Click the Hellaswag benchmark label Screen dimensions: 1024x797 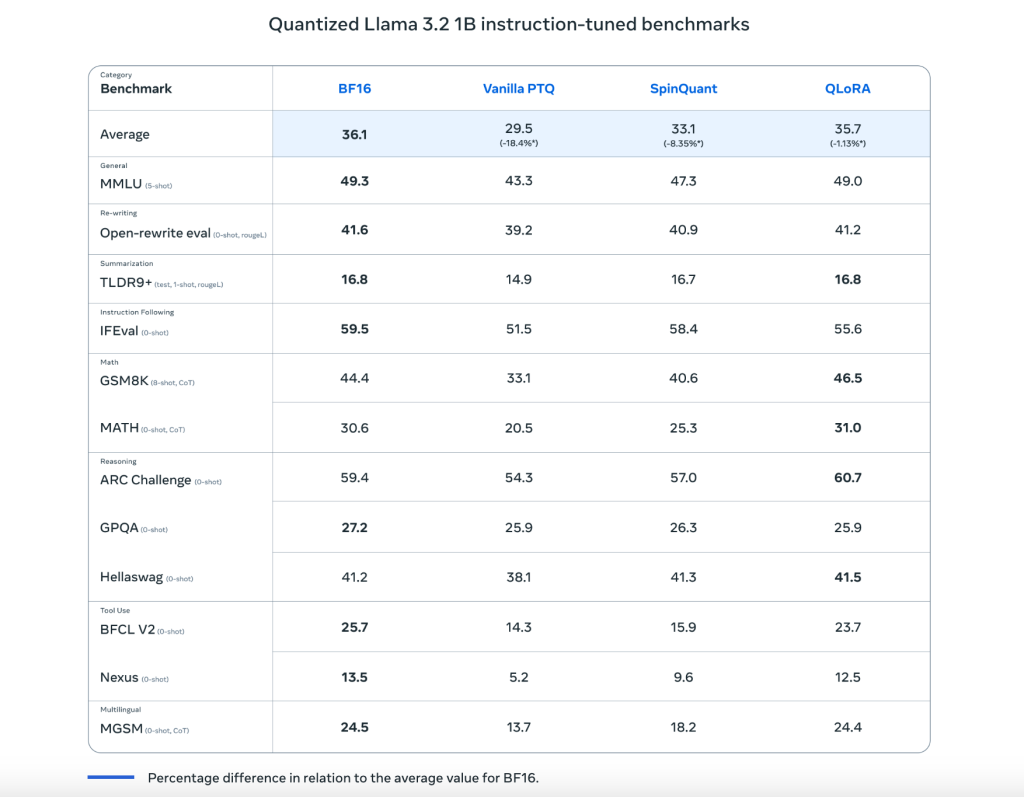pyautogui.click(x=131, y=577)
